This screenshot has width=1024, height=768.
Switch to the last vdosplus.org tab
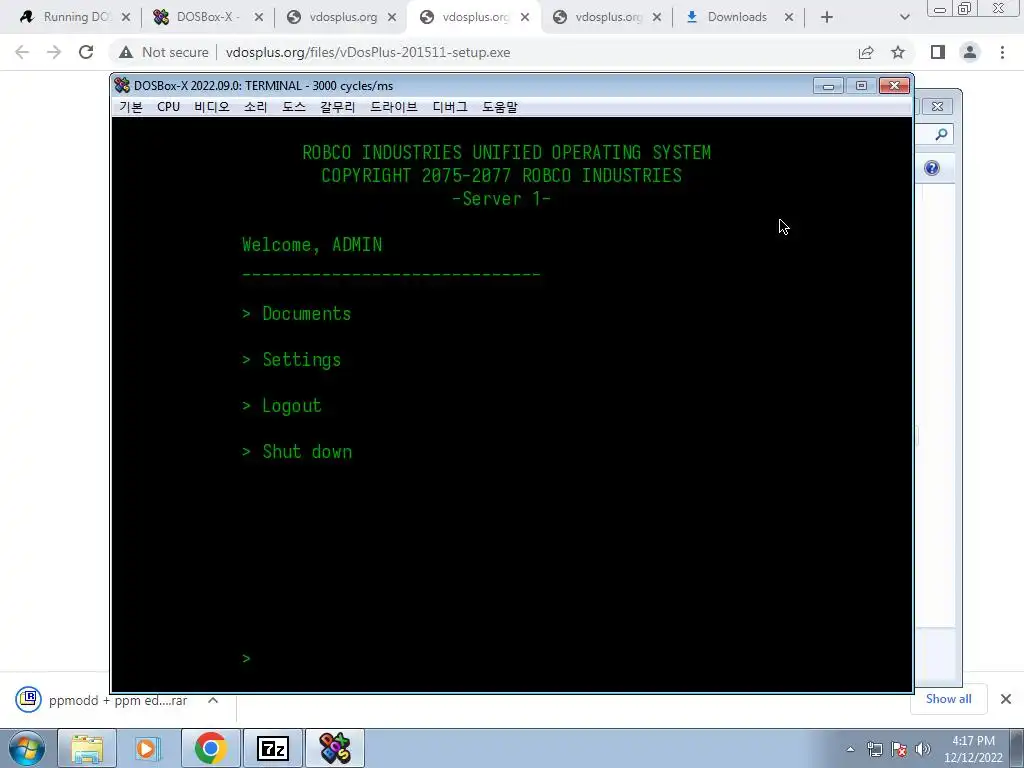[607, 17]
